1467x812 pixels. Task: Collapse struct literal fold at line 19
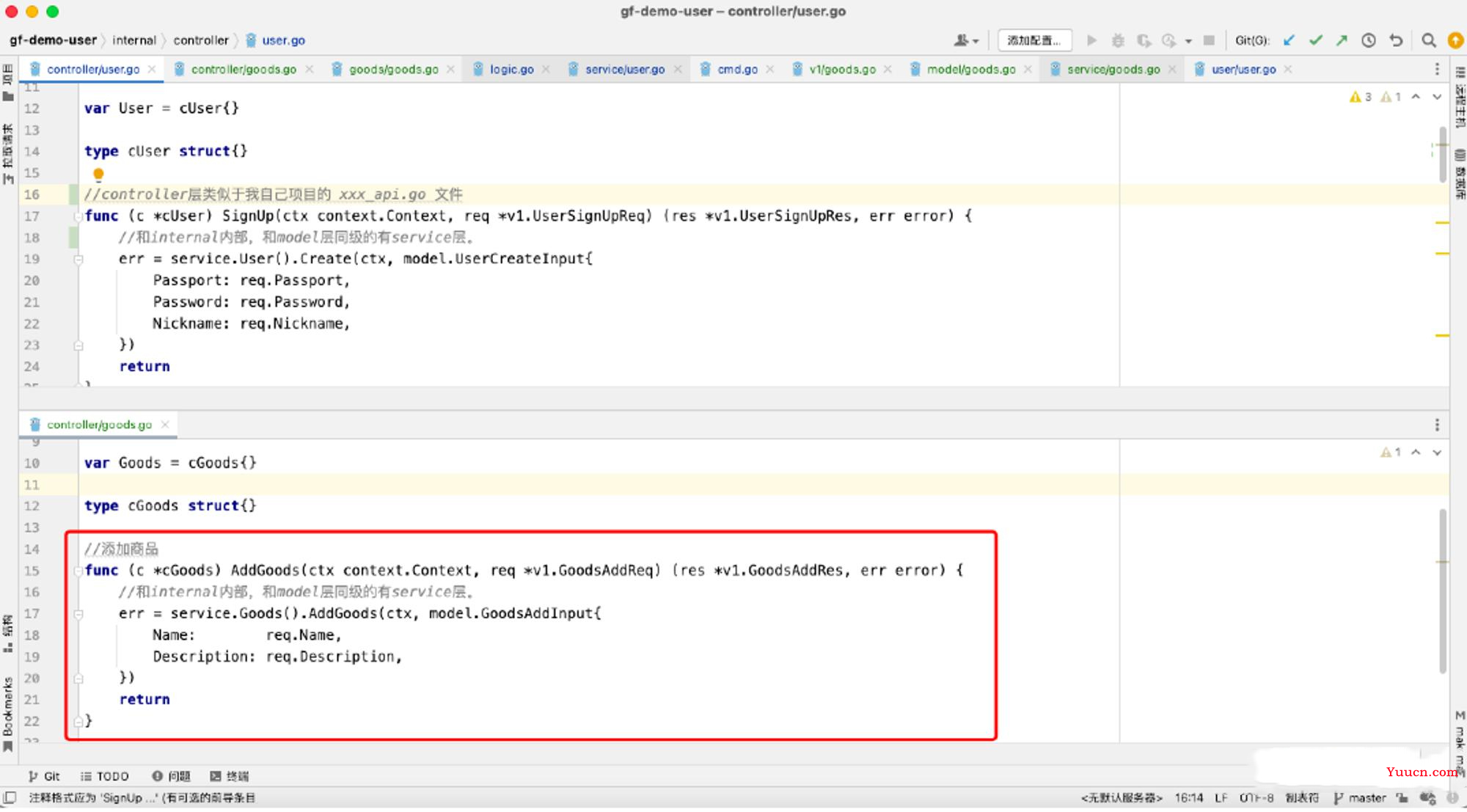[78, 259]
